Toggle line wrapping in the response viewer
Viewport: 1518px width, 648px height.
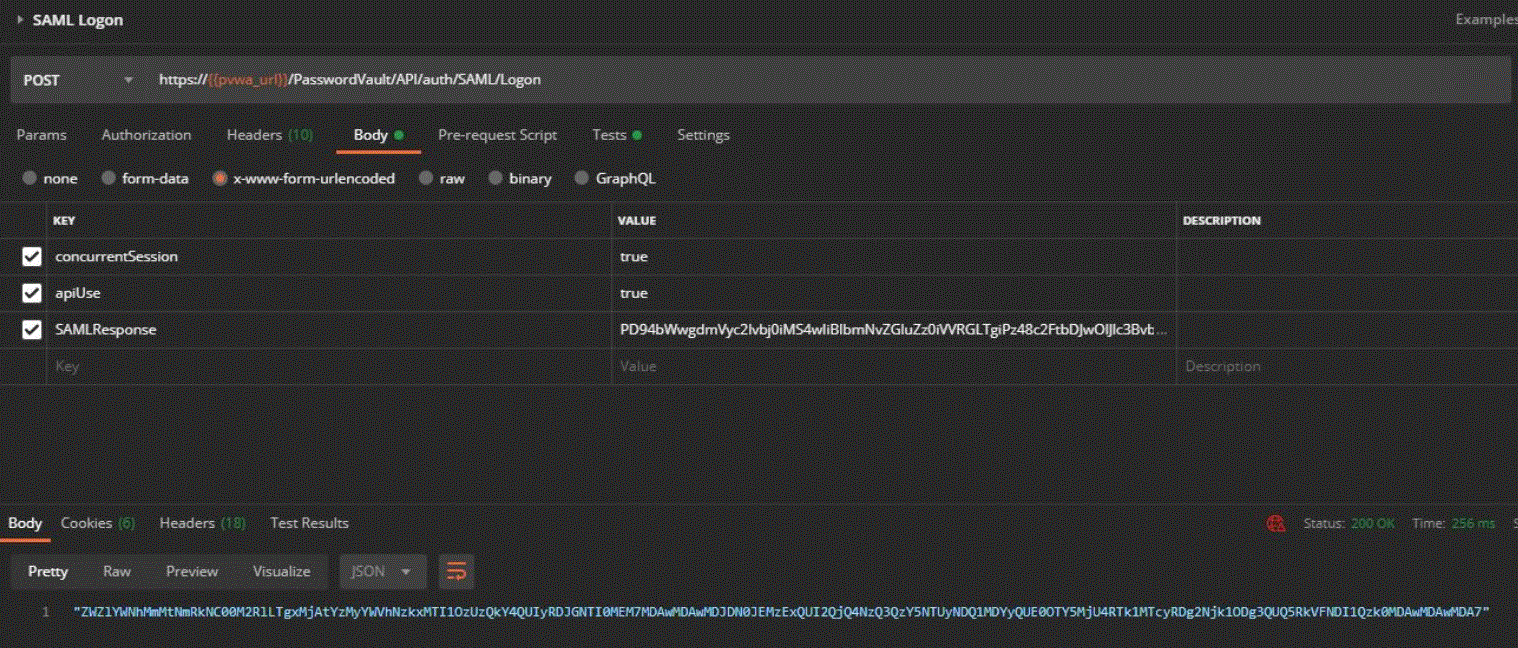[457, 571]
